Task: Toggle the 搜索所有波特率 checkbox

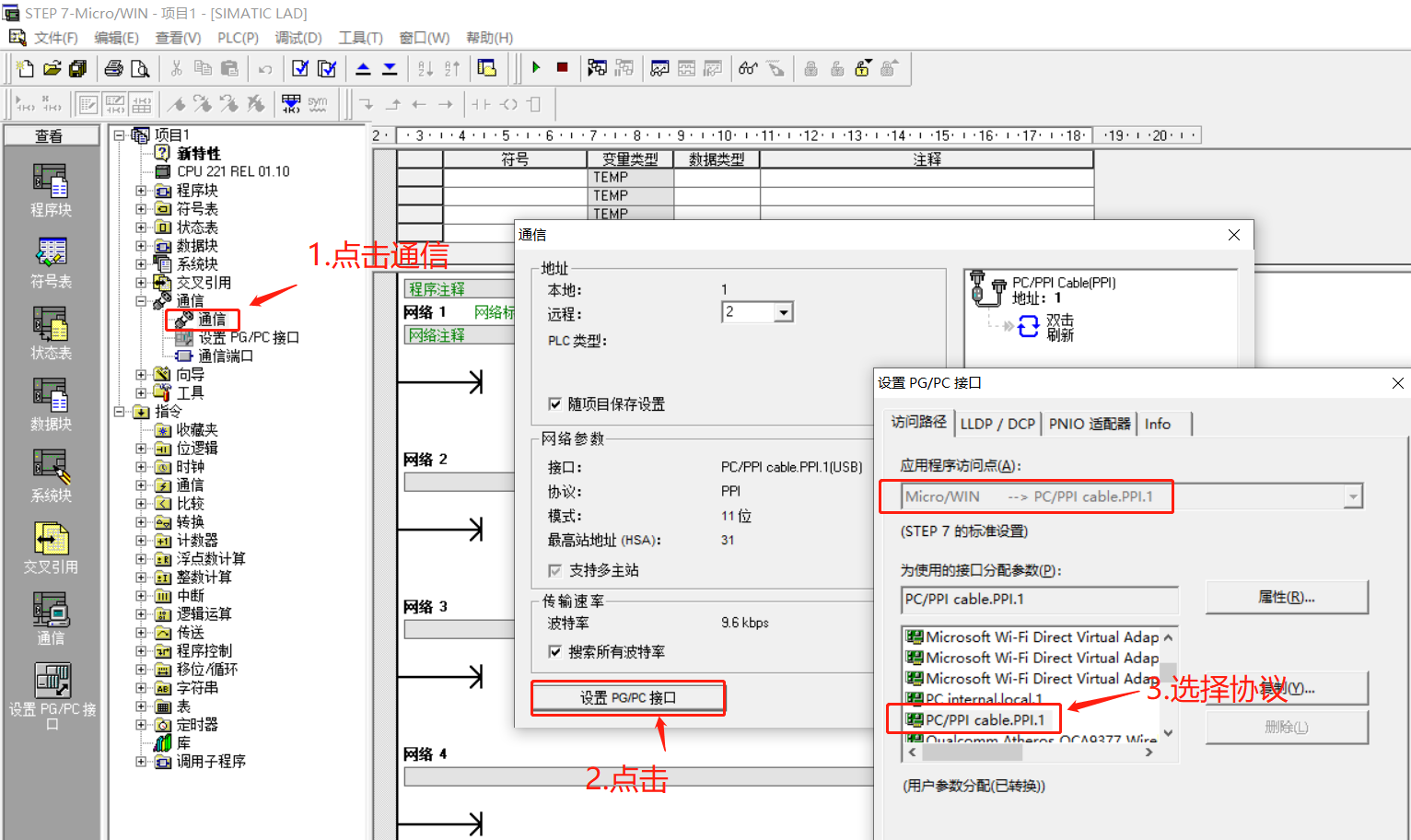Action: tap(554, 651)
